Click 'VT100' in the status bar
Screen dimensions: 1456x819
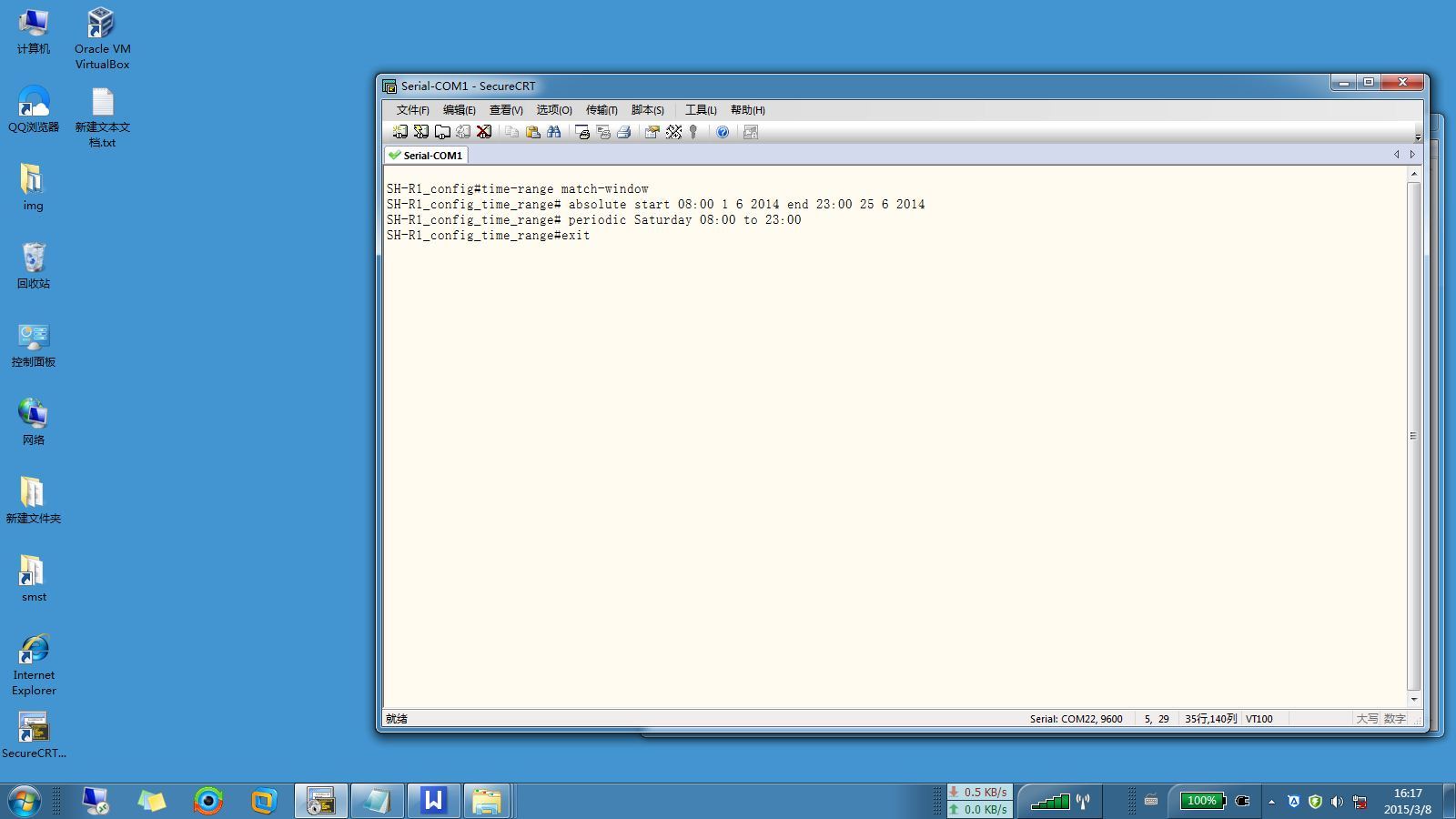coord(1259,719)
